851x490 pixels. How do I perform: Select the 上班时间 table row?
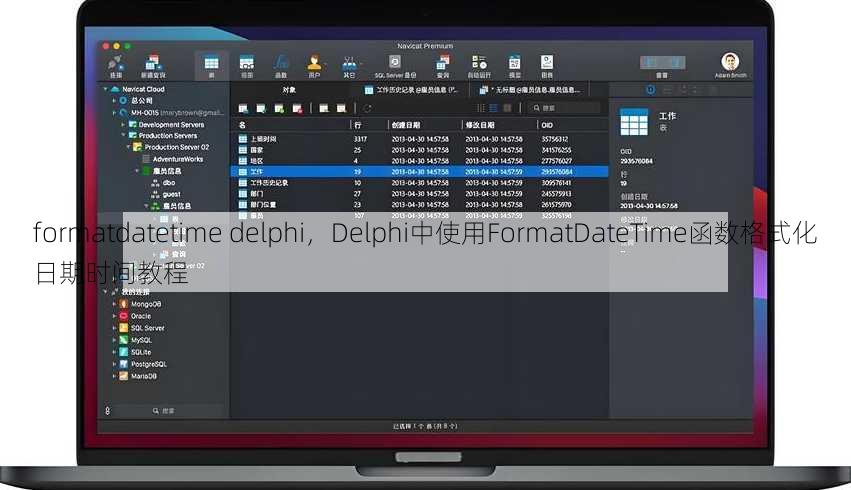(420, 139)
